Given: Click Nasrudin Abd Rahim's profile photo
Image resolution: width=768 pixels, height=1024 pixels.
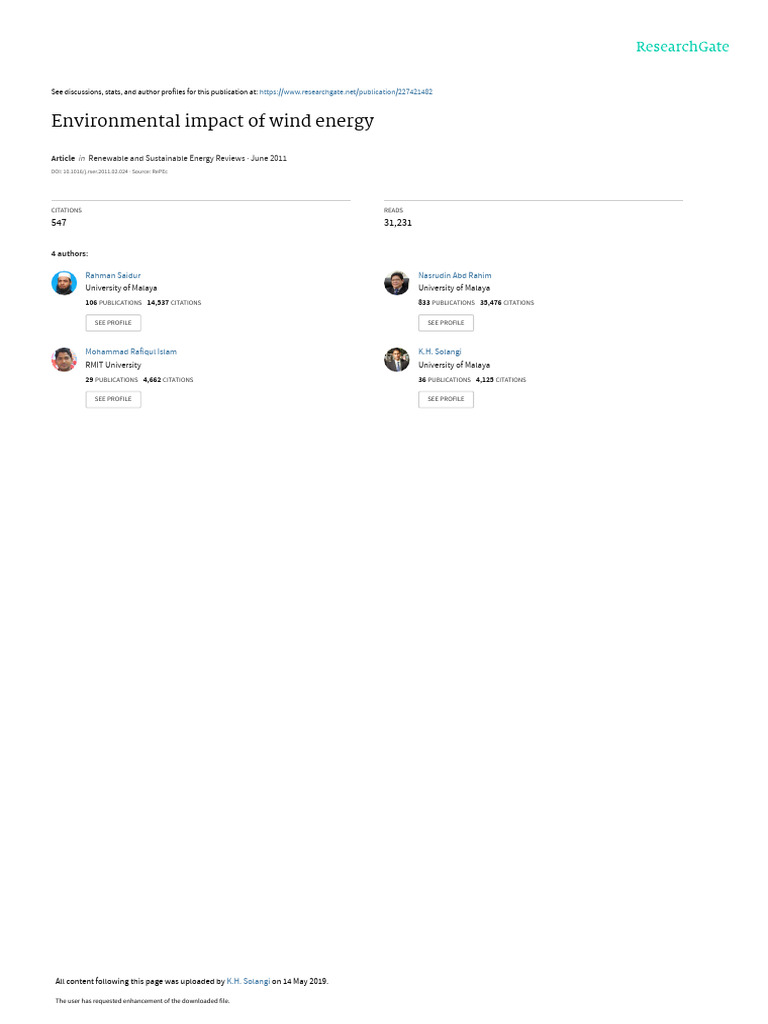Looking at the screenshot, I should (396, 283).
